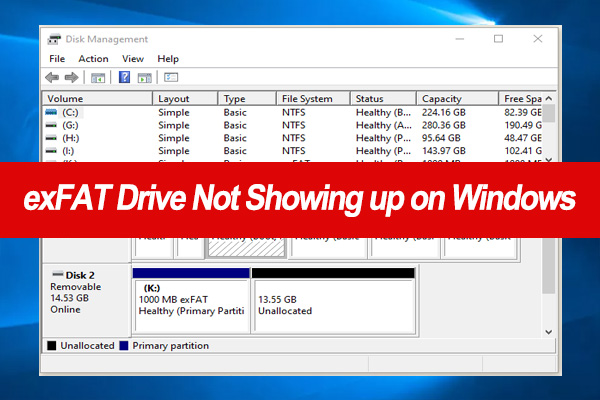Sort by the Type column header
The width and height of the screenshot is (600, 400).
247,98
